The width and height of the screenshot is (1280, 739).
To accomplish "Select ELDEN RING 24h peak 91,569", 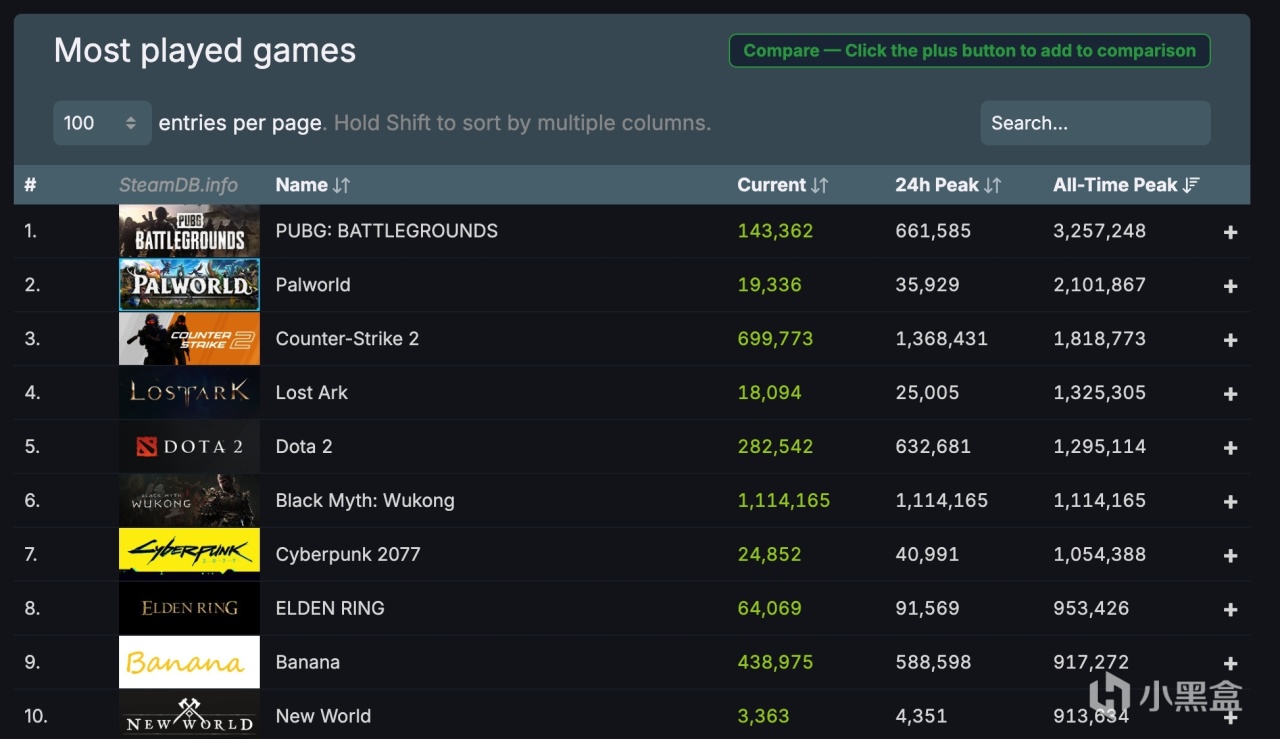I will click(927, 608).
